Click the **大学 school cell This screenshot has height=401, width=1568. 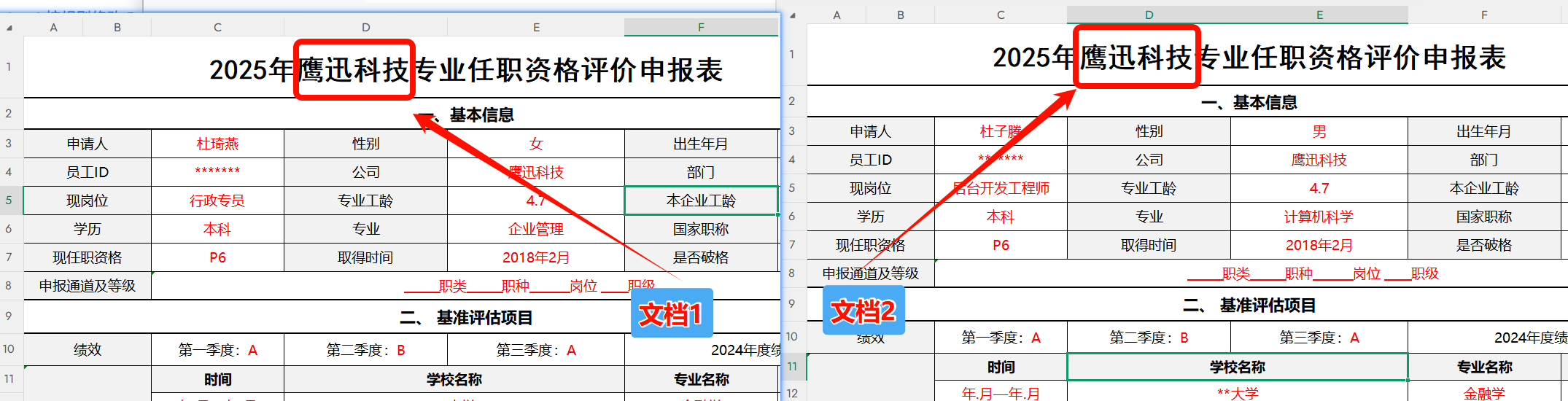pyautogui.click(x=1238, y=393)
